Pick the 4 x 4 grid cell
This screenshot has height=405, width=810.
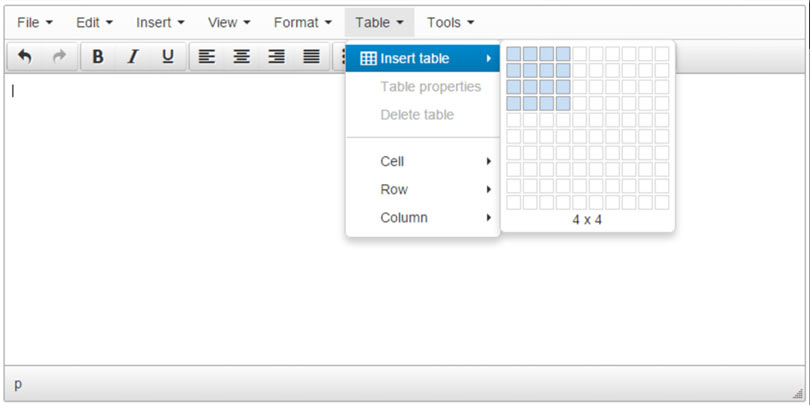[x=563, y=103]
